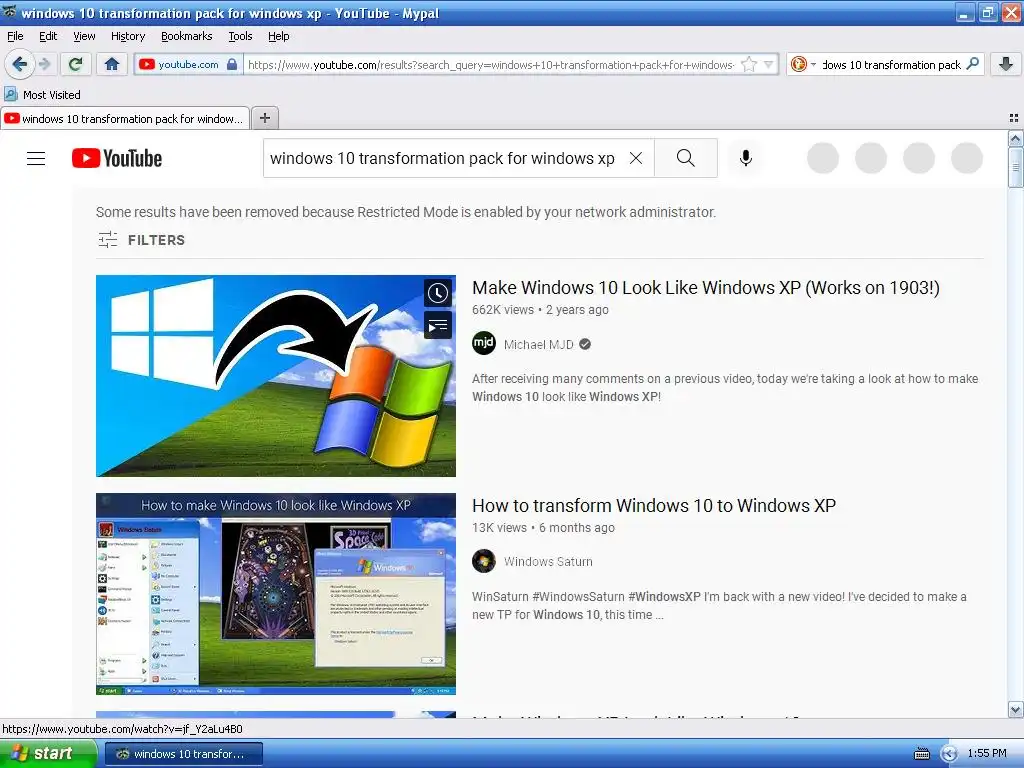
Task: Open the History menu
Action: pos(127,36)
